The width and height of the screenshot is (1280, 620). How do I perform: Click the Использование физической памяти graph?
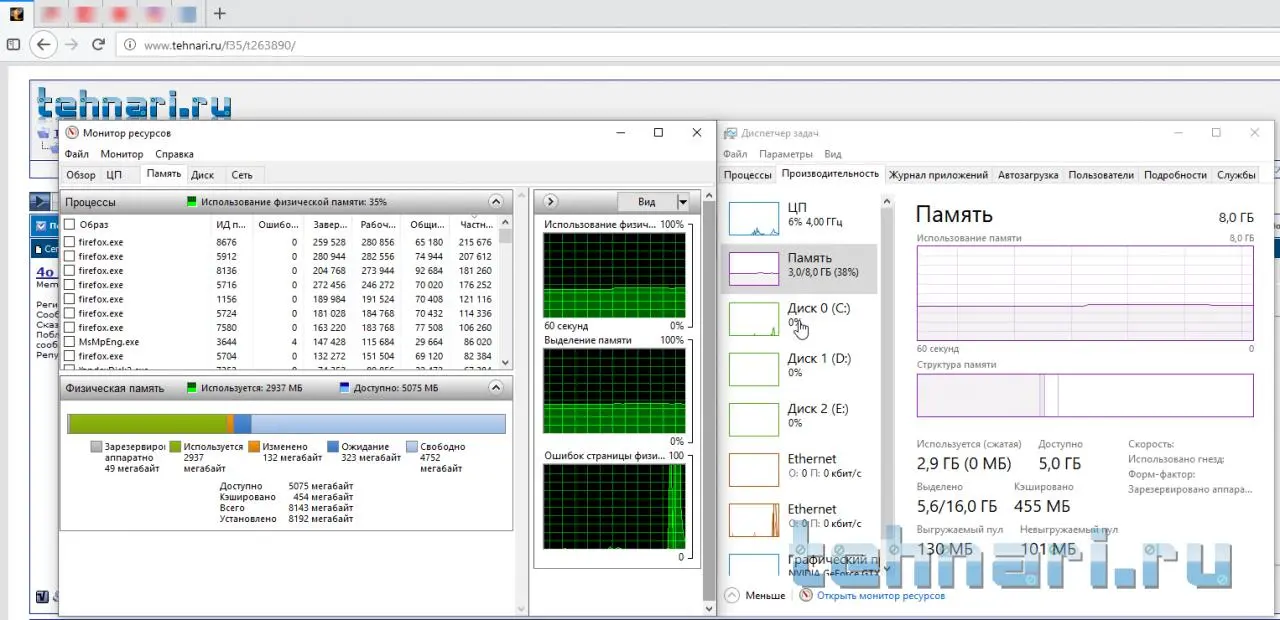pyautogui.click(x=615, y=275)
